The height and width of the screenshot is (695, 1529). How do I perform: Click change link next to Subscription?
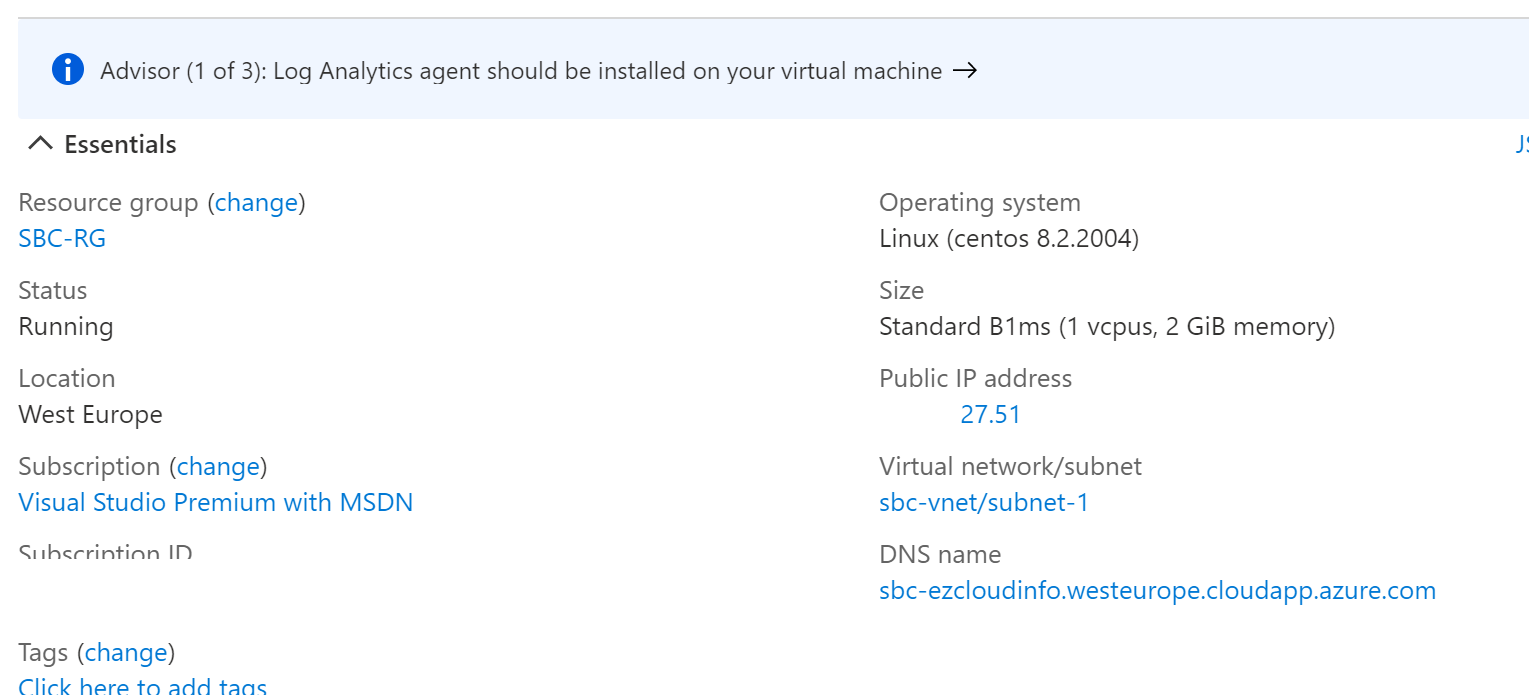coord(218,467)
